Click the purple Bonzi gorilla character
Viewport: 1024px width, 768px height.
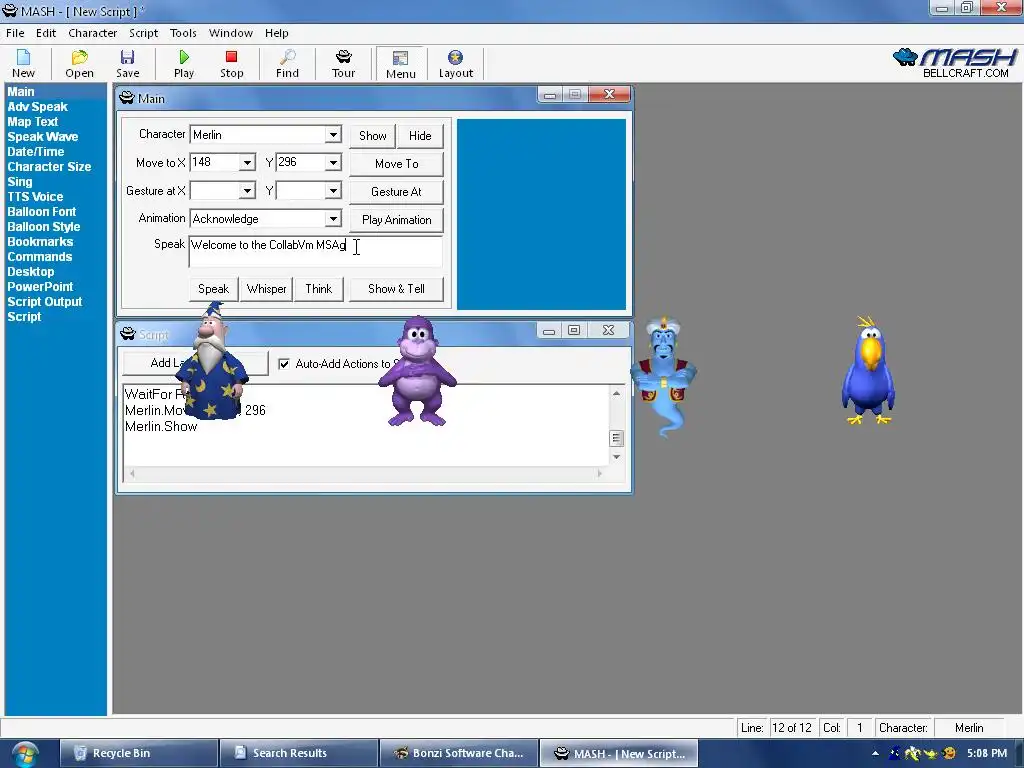click(x=417, y=372)
